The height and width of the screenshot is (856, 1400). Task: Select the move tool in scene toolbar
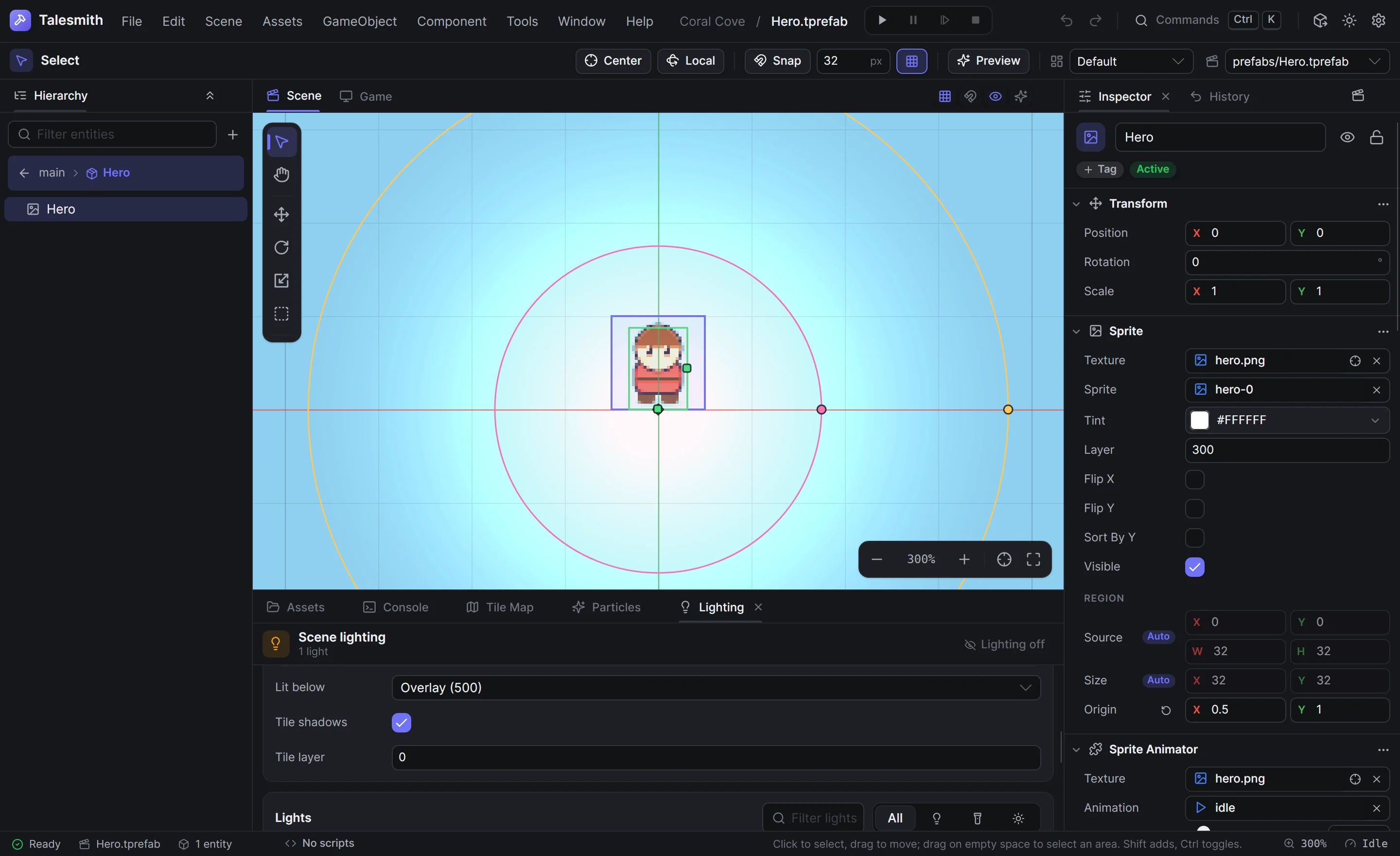(x=281, y=214)
